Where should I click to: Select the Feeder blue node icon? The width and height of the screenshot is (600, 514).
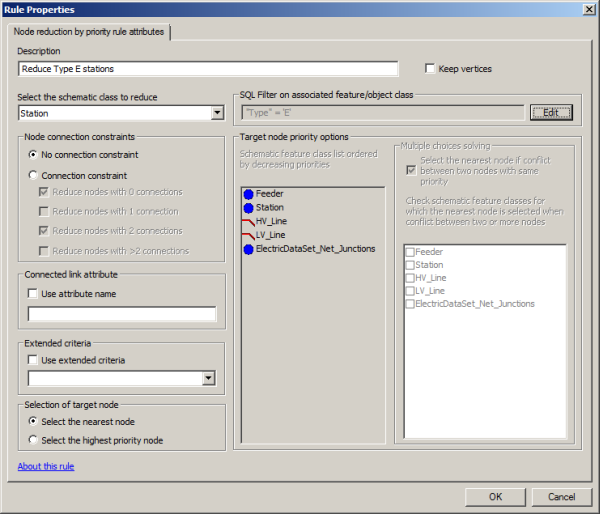click(x=248, y=193)
